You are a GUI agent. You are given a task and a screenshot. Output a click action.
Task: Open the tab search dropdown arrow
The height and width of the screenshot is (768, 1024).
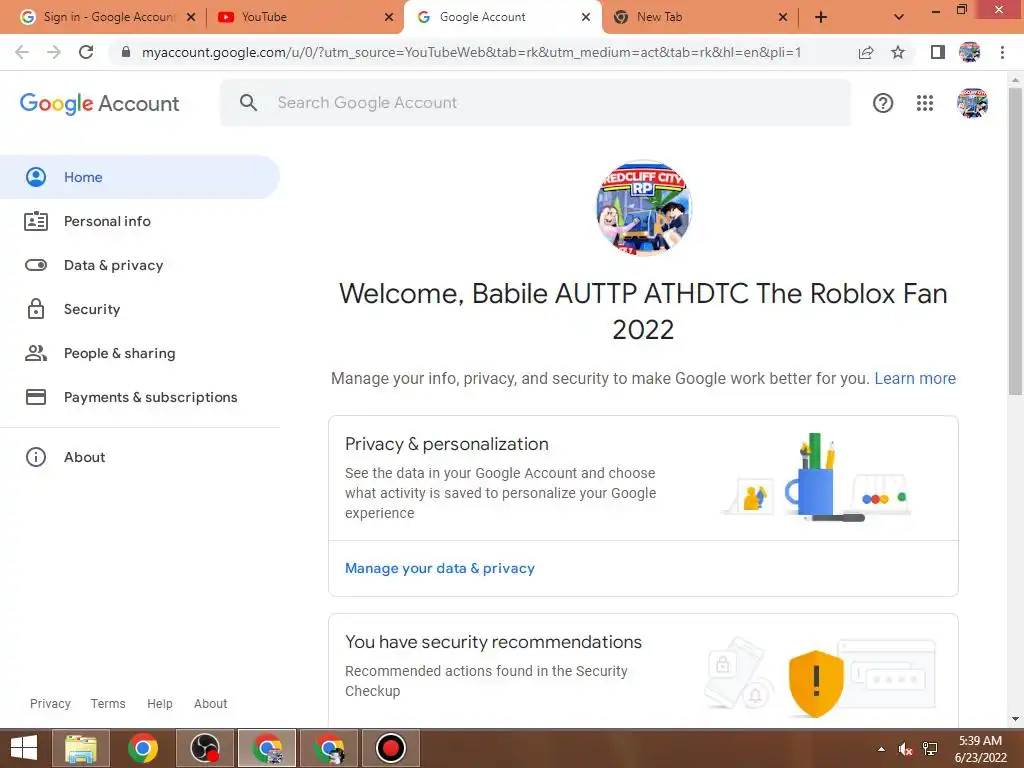click(x=899, y=17)
